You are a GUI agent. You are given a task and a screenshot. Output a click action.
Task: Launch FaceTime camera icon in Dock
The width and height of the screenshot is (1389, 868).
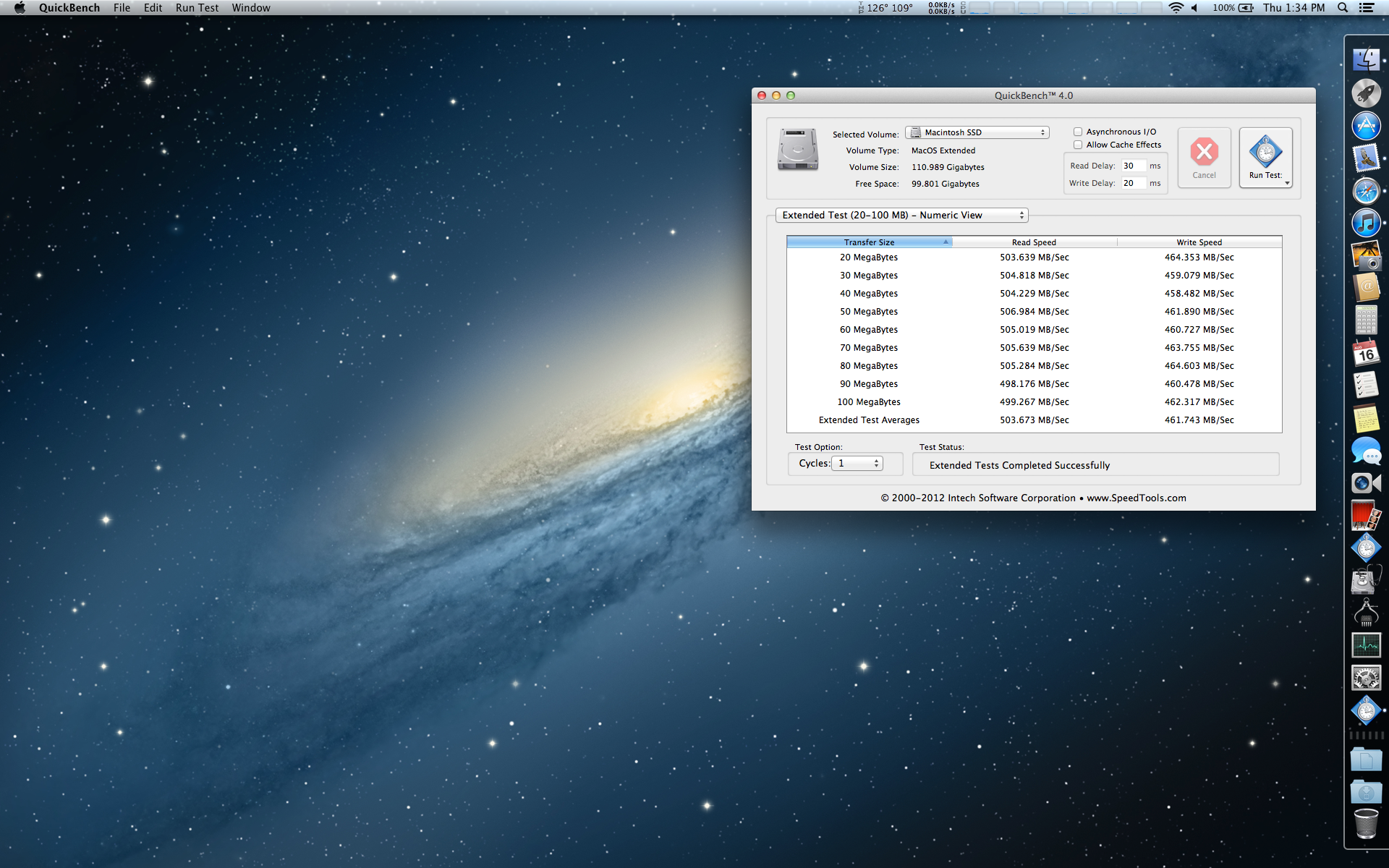(x=1366, y=483)
